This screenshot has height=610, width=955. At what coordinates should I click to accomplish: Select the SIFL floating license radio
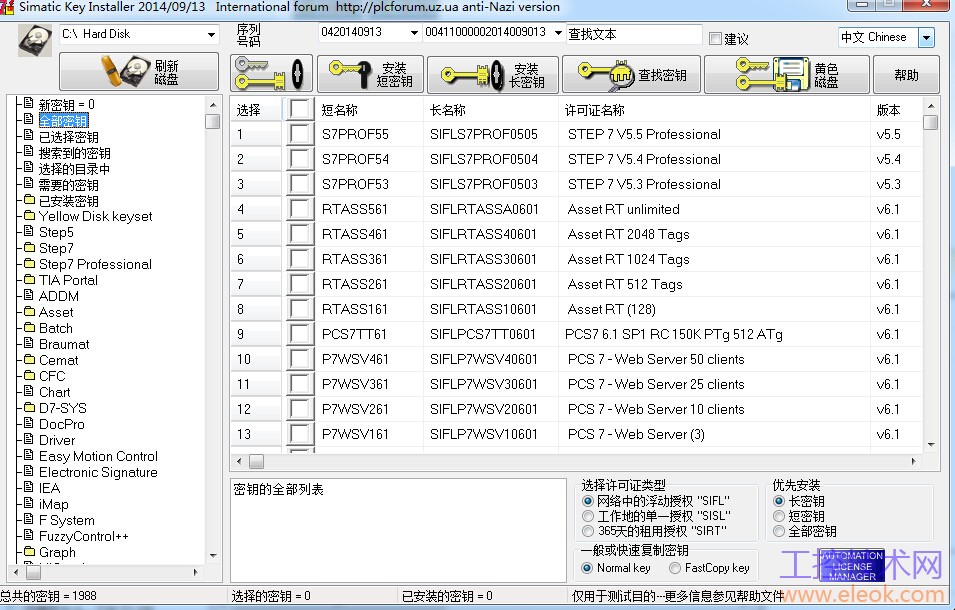(x=588, y=501)
